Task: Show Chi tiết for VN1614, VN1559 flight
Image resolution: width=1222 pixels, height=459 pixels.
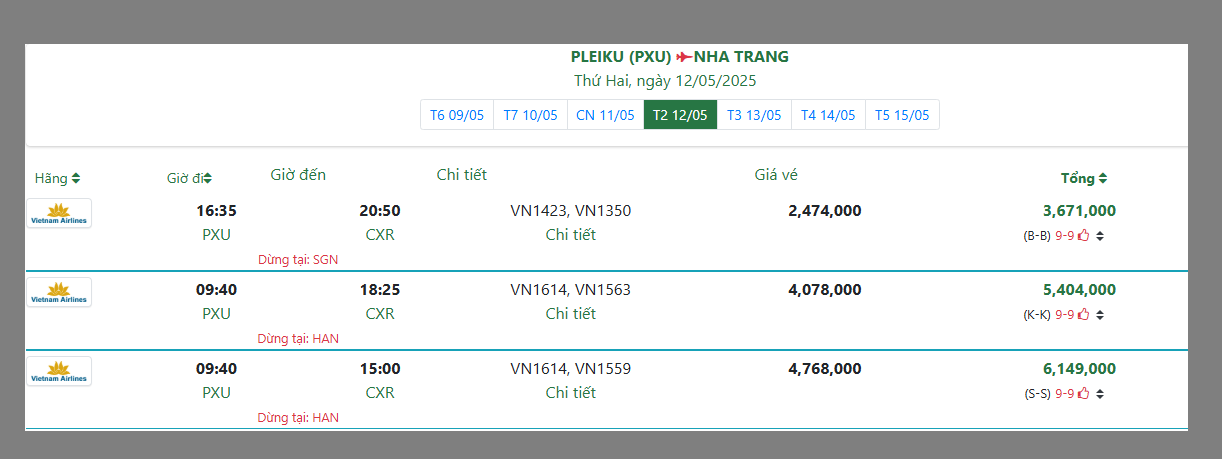Action: tap(570, 393)
